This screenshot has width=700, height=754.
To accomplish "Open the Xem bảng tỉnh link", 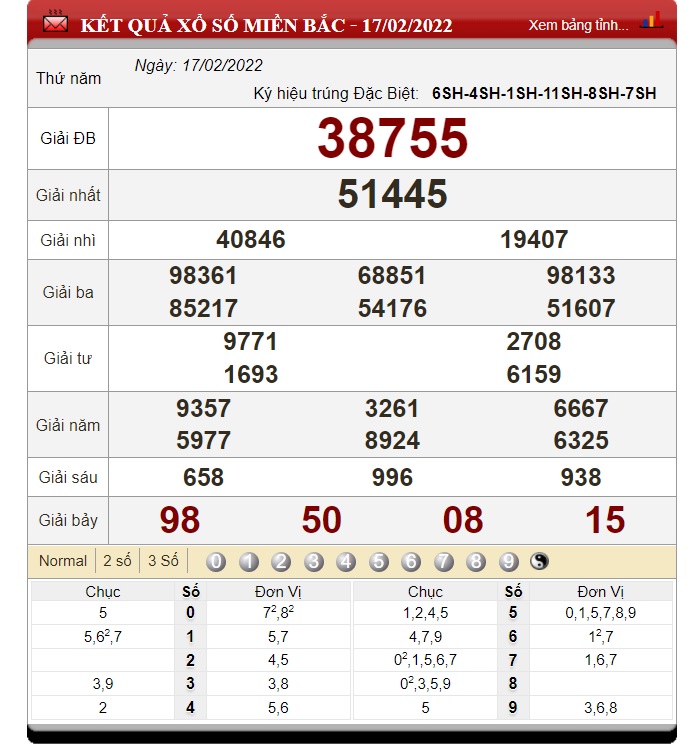I will point(578,25).
